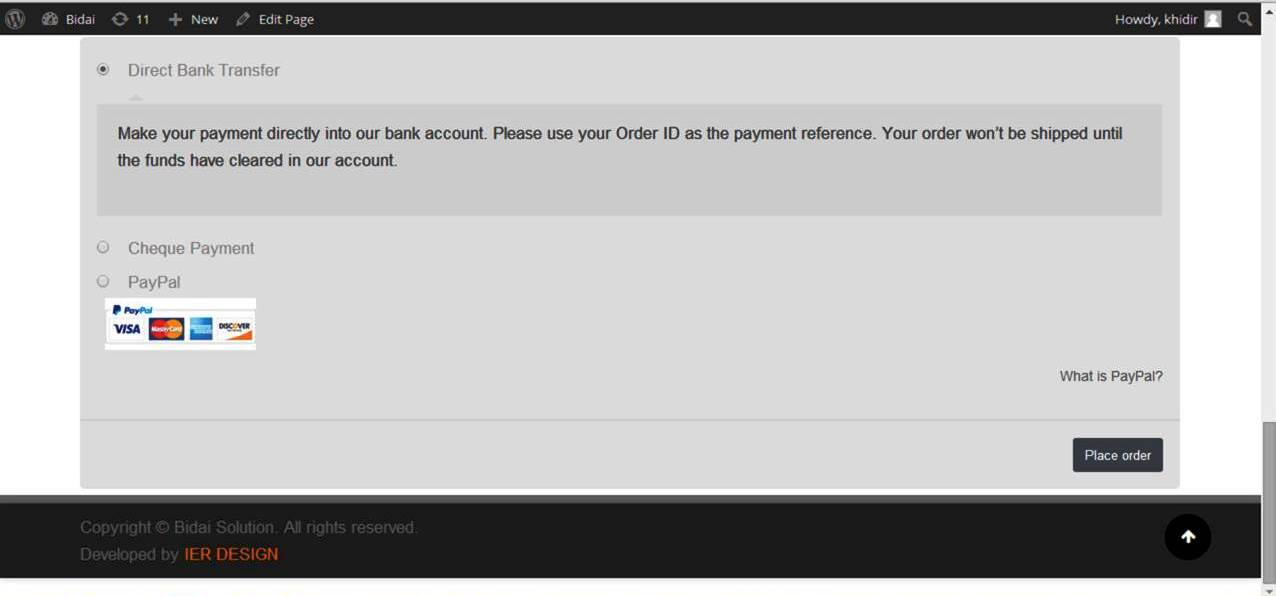Click the Edit Page text link
Viewport: 1276px width, 596px height.
tap(286, 19)
